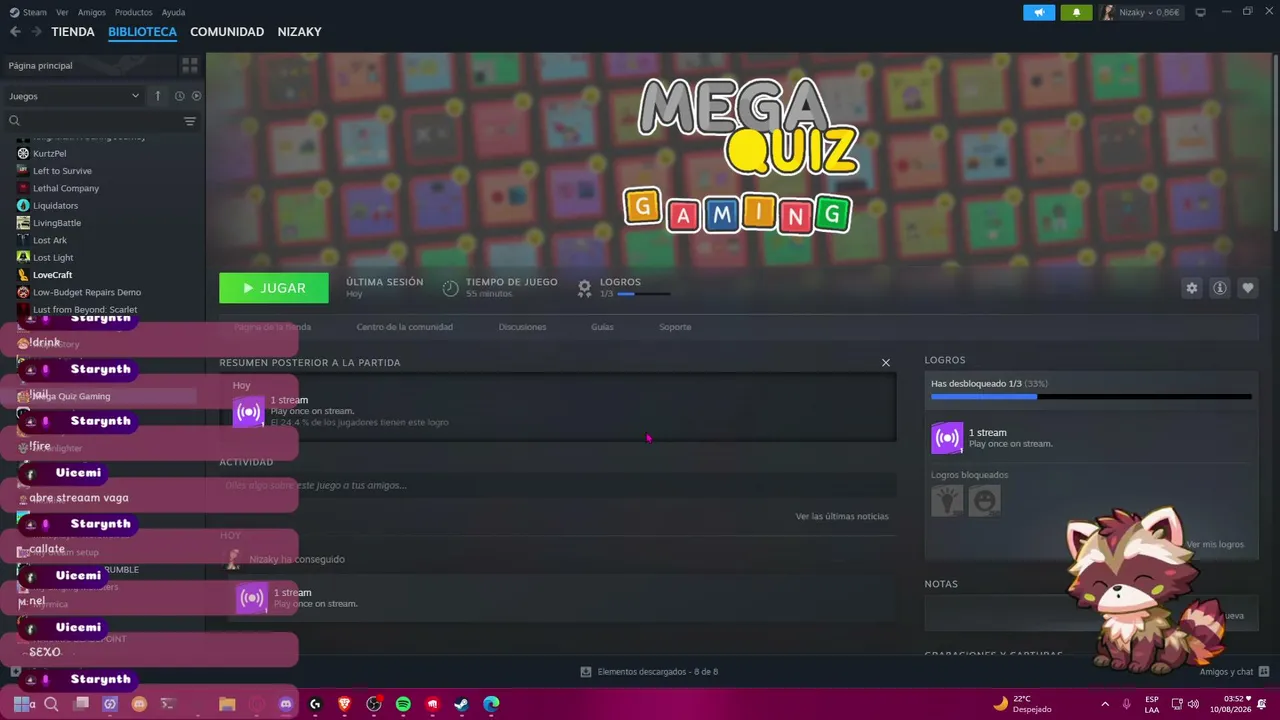This screenshot has width=1280, height=720.
Task: Open the Productos menu
Action: point(134,12)
